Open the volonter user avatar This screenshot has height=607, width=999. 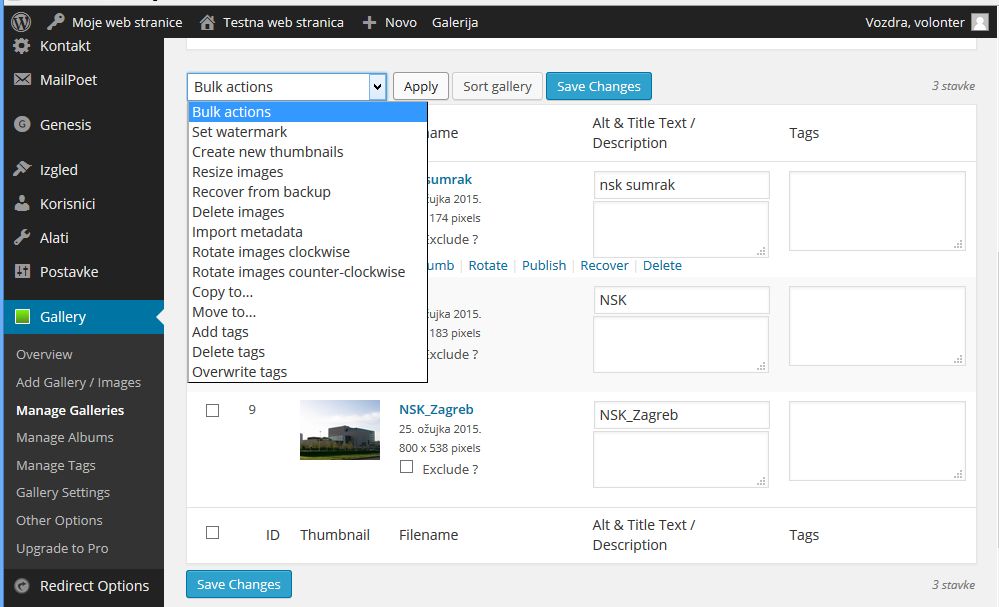click(x=979, y=22)
